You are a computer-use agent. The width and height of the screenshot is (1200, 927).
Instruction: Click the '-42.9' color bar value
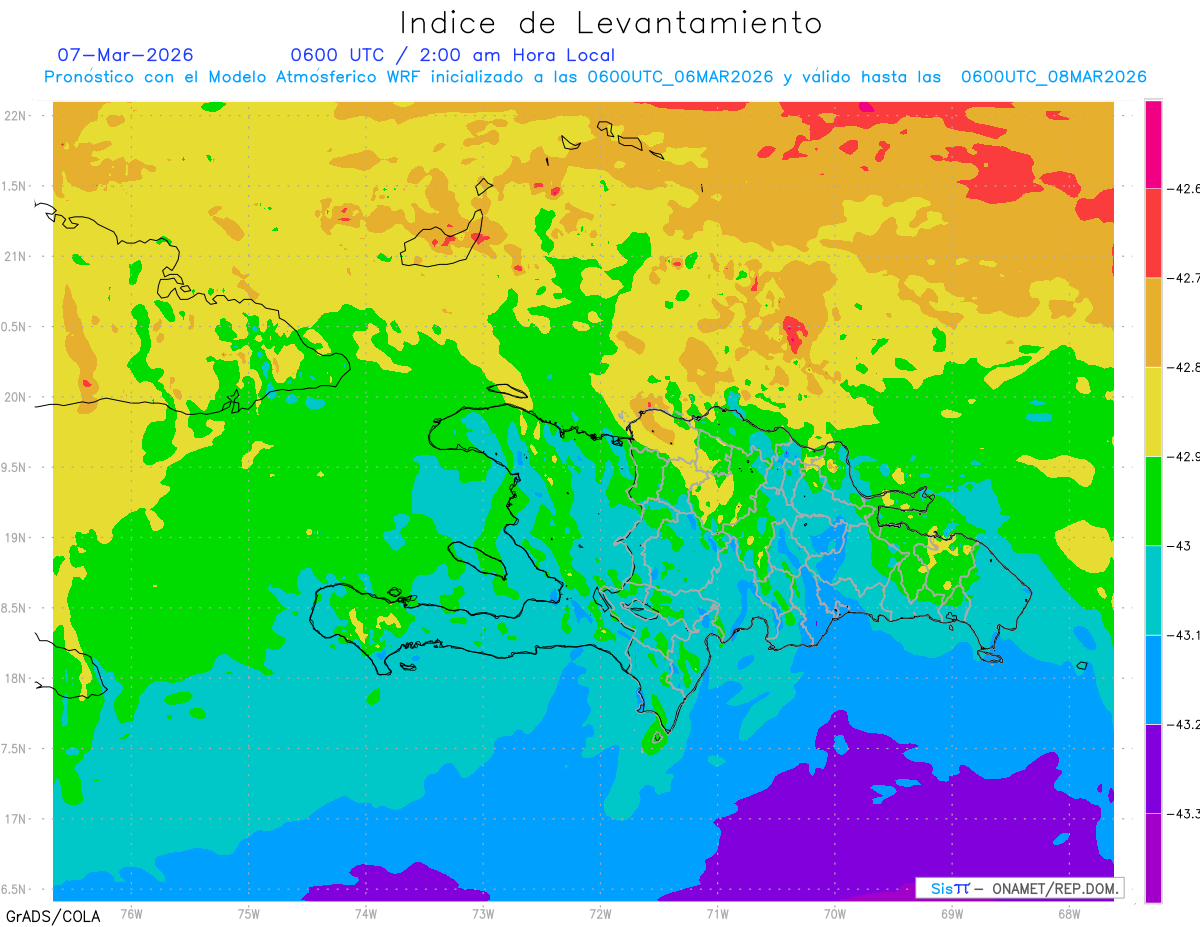click(x=1183, y=456)
